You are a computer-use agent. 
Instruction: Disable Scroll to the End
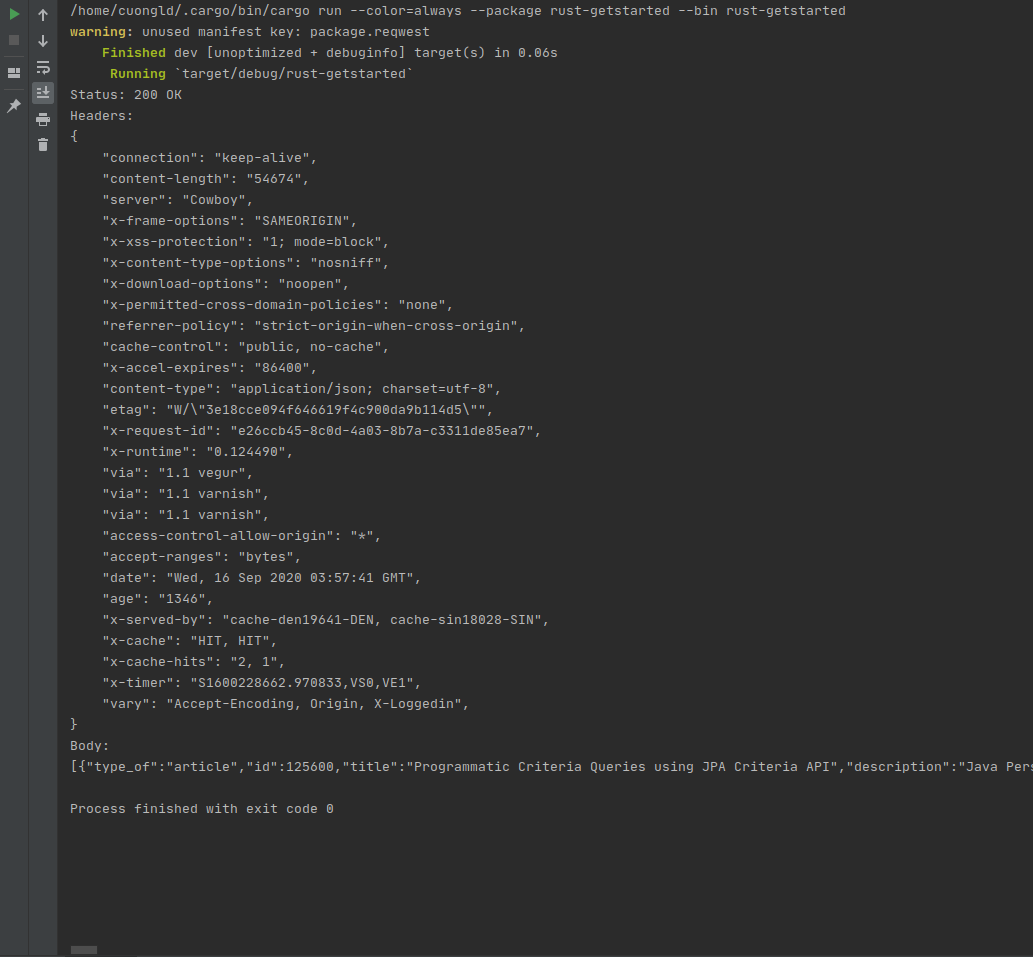(x=43, y=92)
